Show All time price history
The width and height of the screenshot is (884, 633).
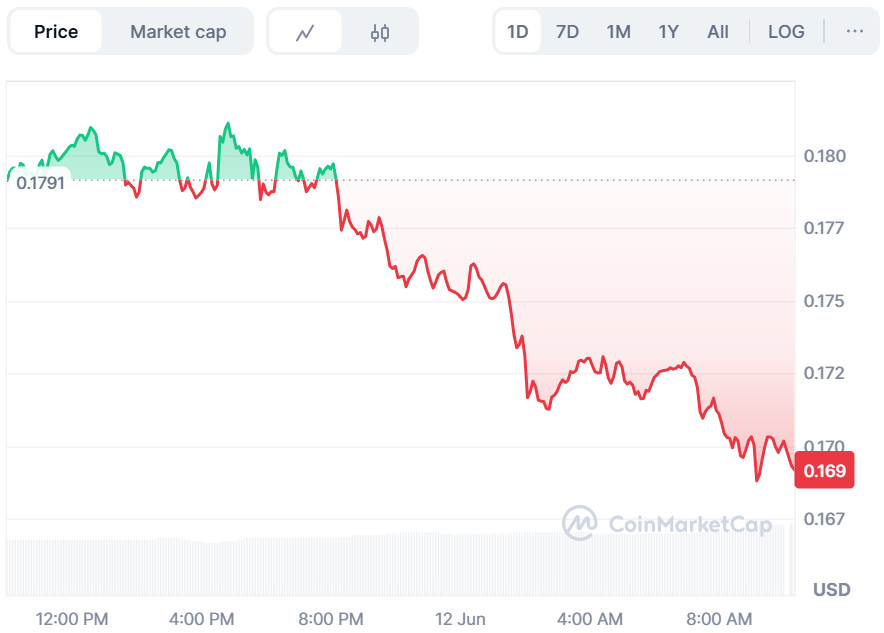click(x=718, y=31)
